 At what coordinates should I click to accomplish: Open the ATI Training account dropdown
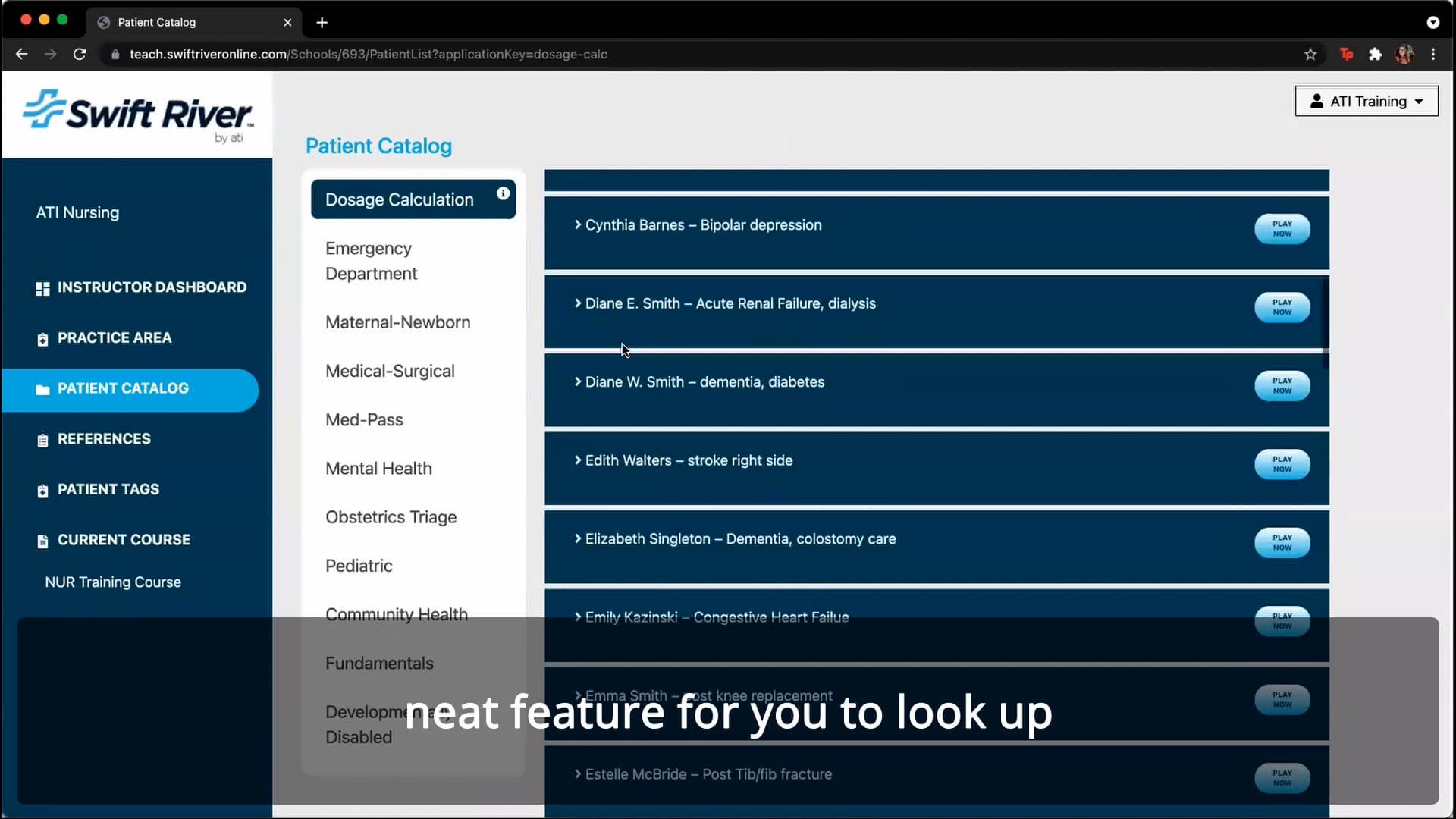(x=1366, y=101)
